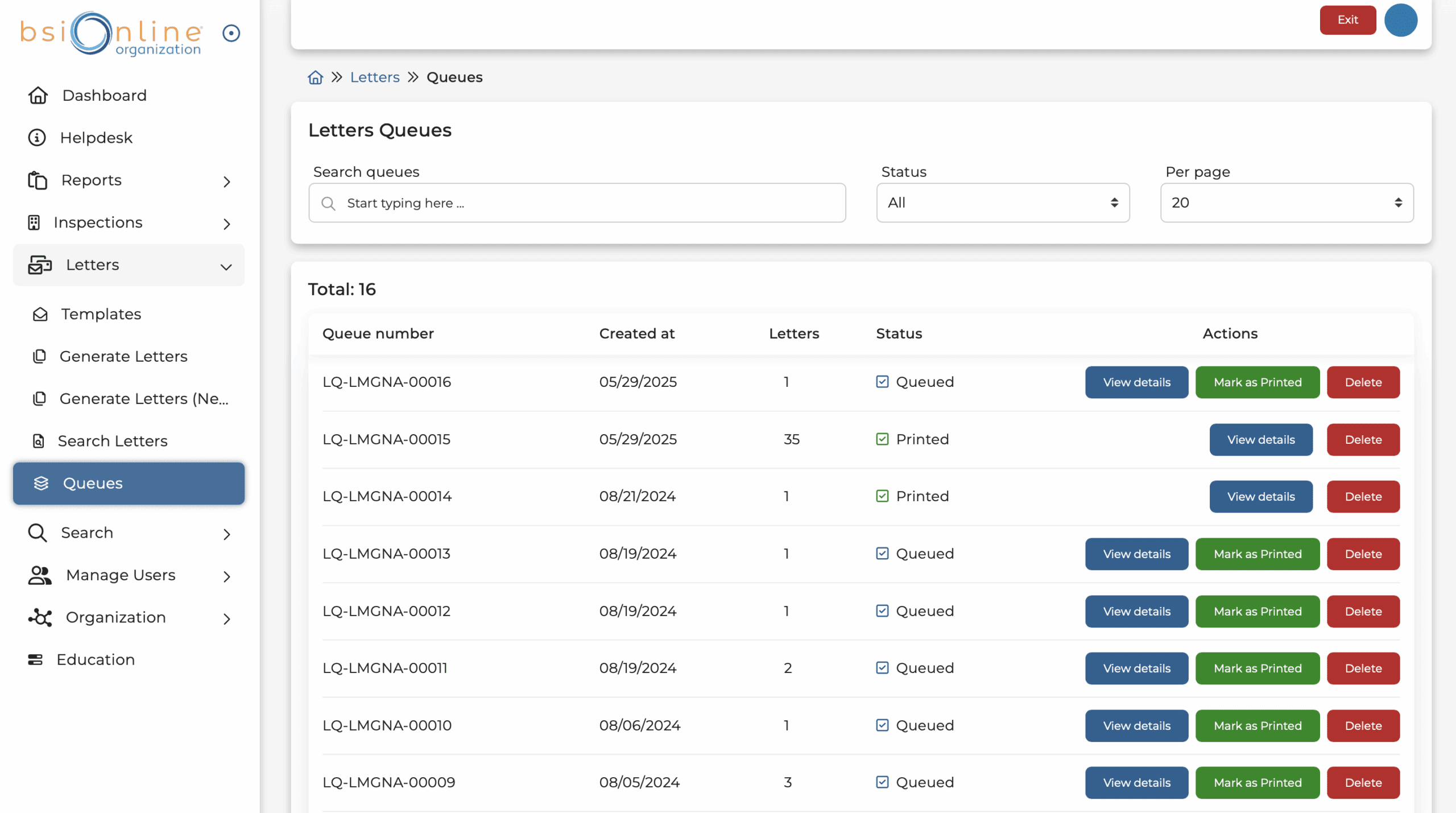Screen dimensions: 1456x813
Task: Open Dashboard from the sidebar
Action: pyautogui.click(x=129, y=95)
